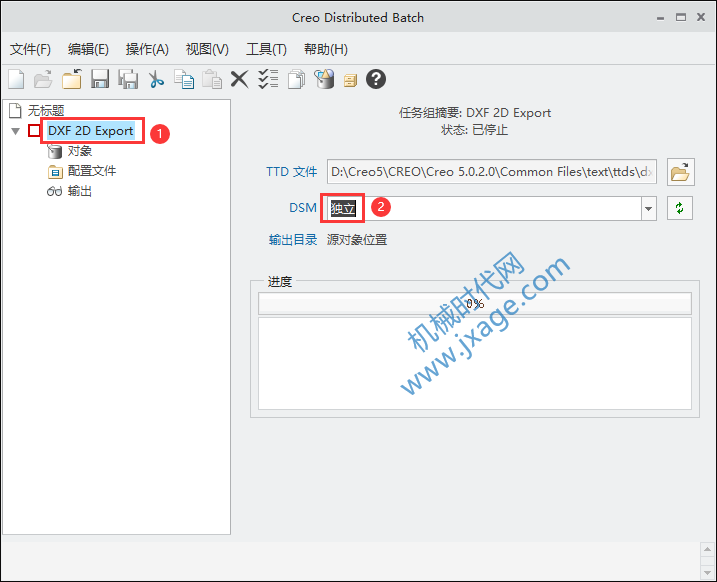717x582 pixels.
Task: Select the 无标题 root tree item
Action: point(46,110)
